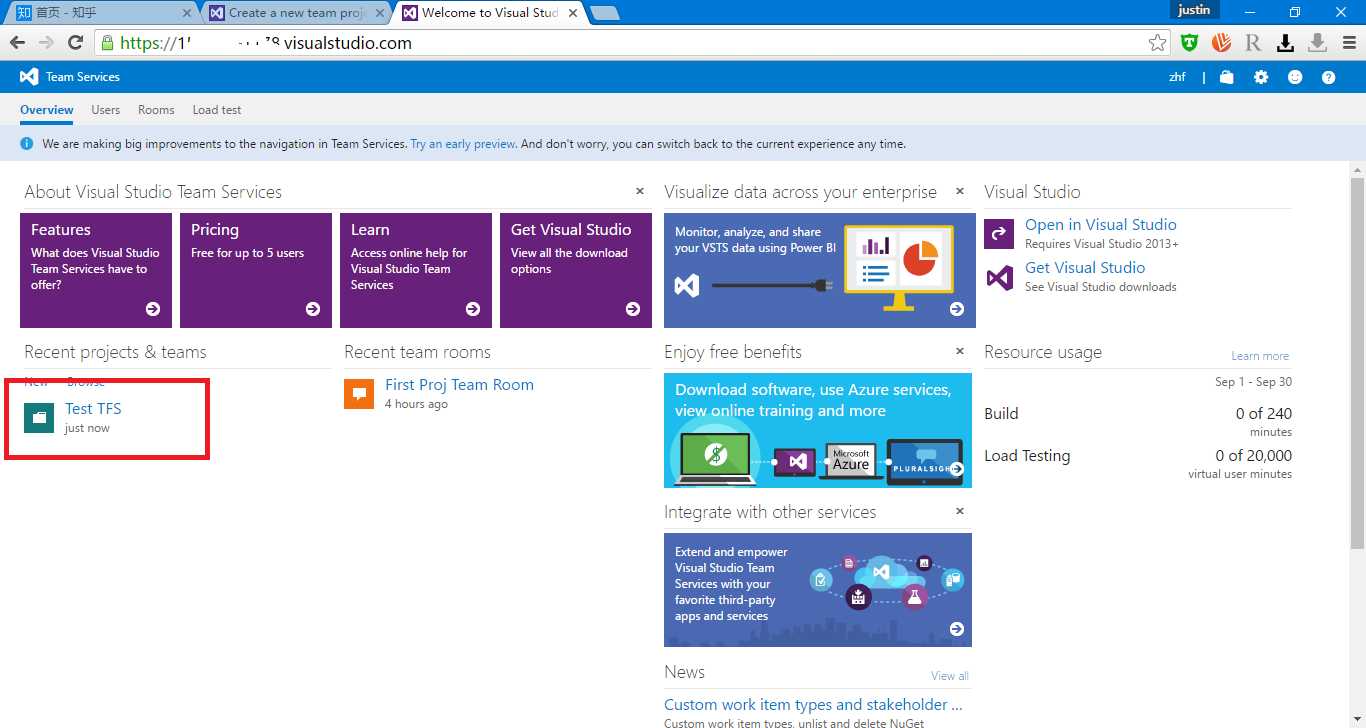Click the zhf account name in header
1366x728 pixels.
(x=1177, y=77)
